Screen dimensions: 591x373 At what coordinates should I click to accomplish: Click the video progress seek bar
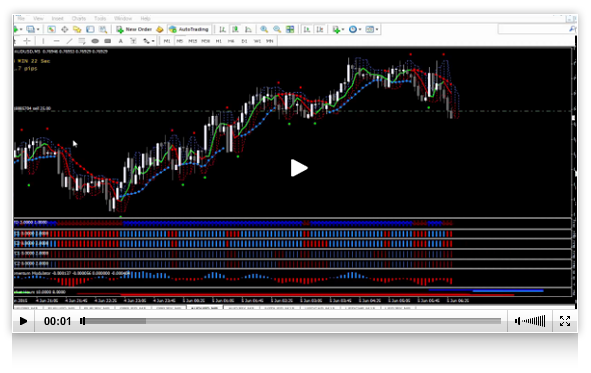click(292, 321)
